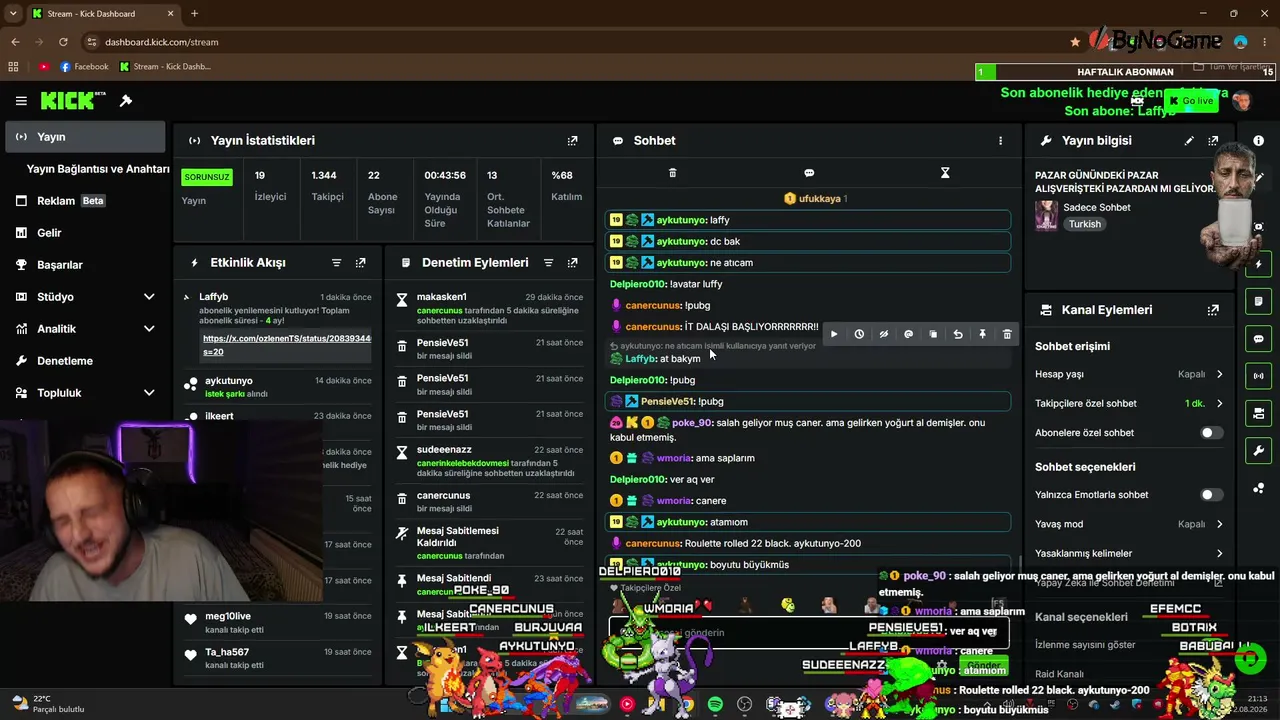Delete the message using the action bar trash icon
The image size is (1280, 720).
click(1007, 334)
